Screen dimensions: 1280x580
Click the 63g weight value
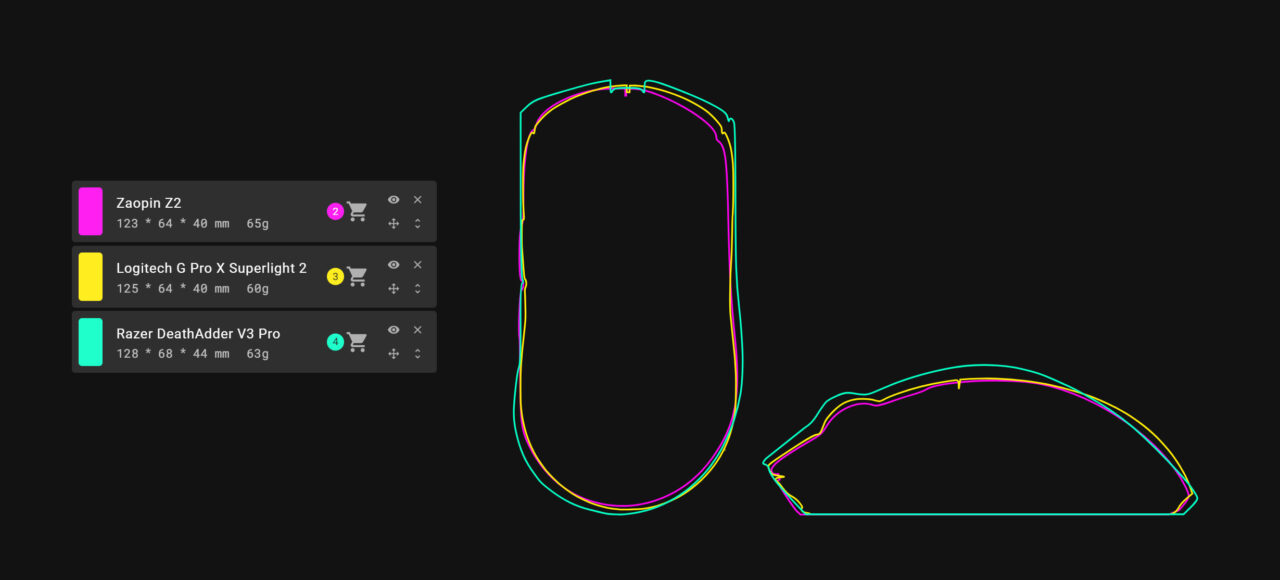tap(258, 354)
